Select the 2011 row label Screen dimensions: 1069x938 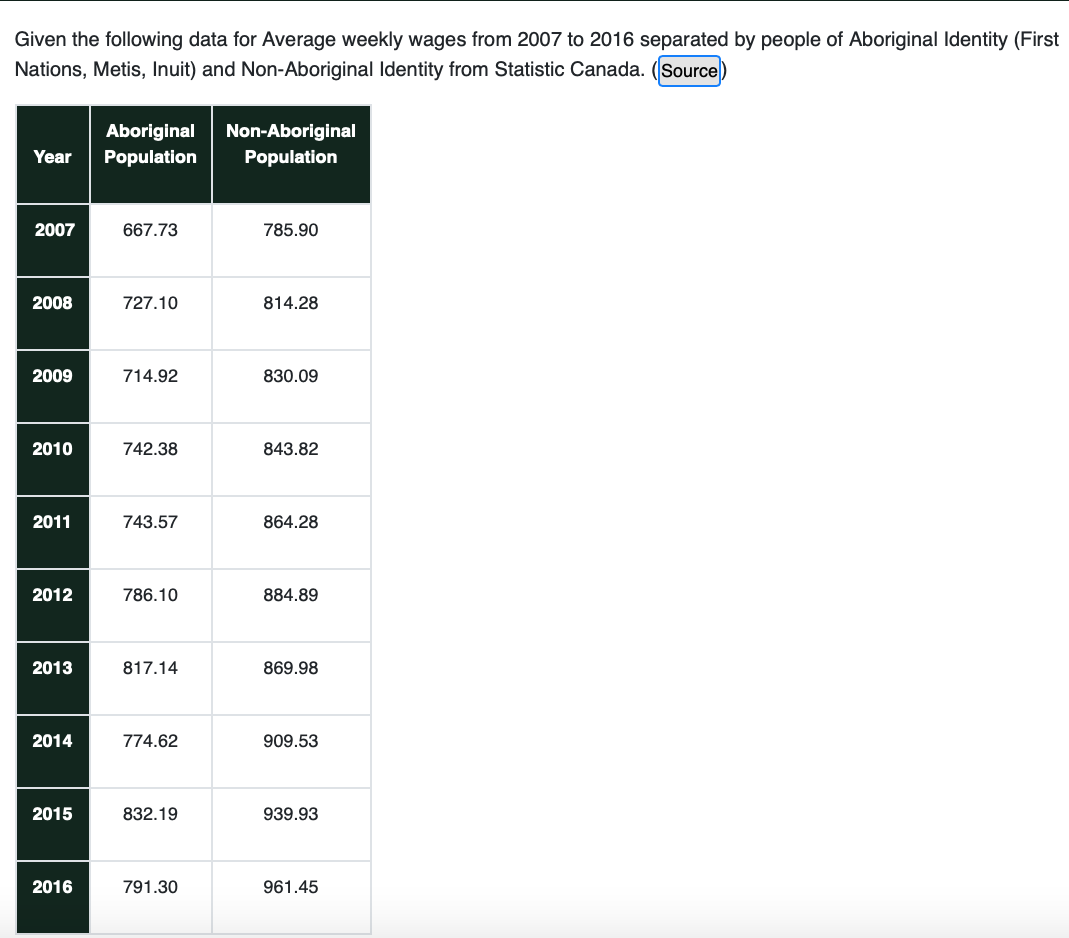[x=51, y=521]
